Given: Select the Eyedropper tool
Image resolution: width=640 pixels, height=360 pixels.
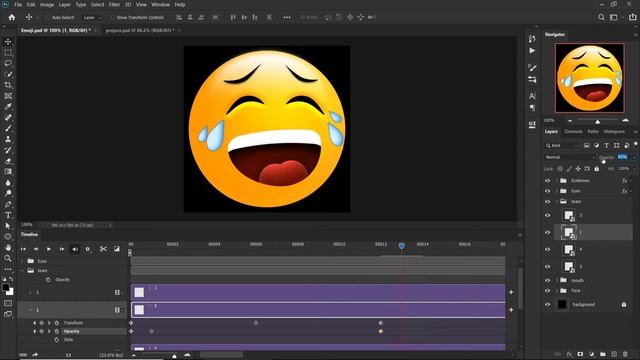Looking at the screenshot, I should (x=8, y=107).
